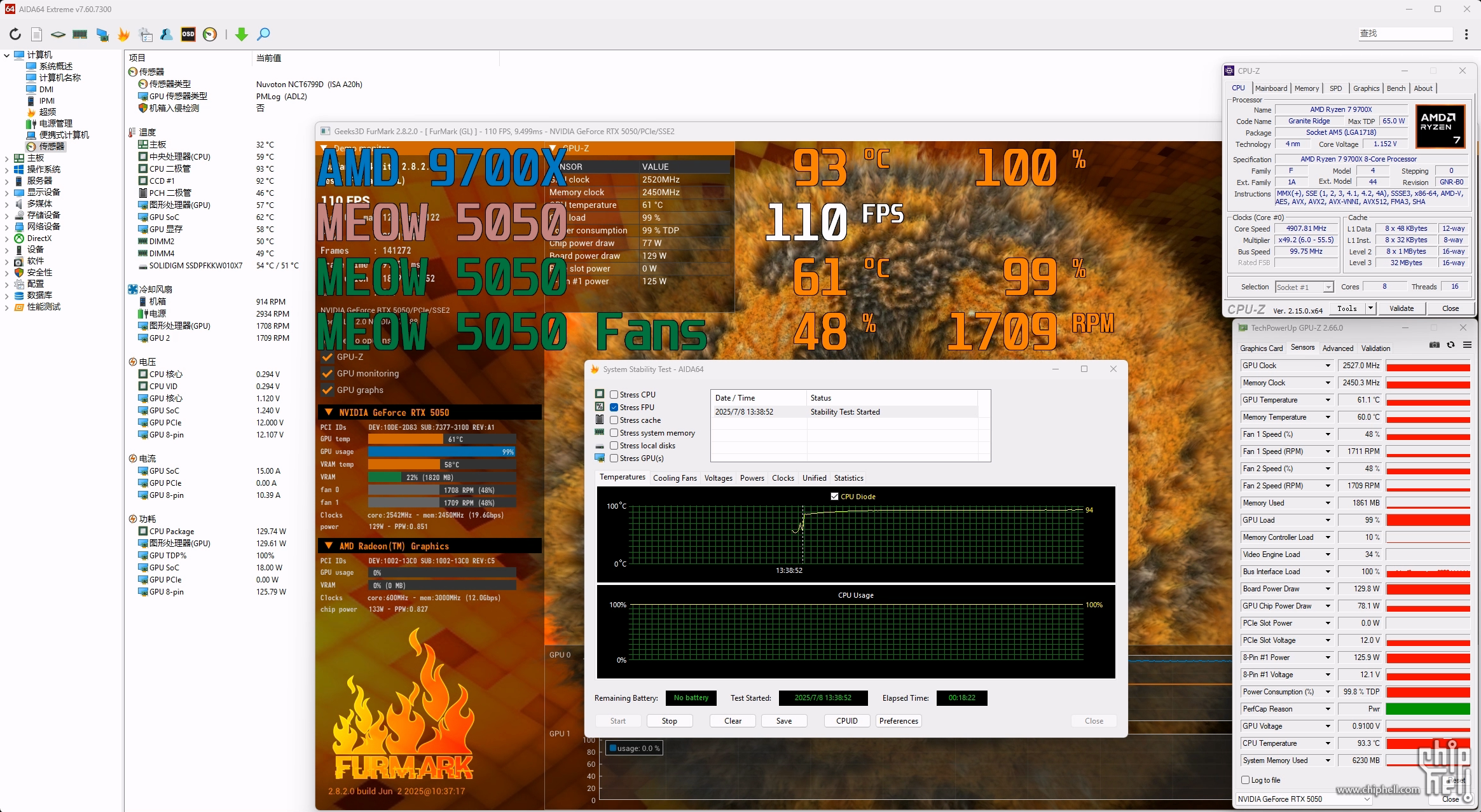Open the Socket #1 selection dropdown in CPU-Z
Image resolution: width=1481 pixels, height=812 pixels.
(x=1328, y=287)
